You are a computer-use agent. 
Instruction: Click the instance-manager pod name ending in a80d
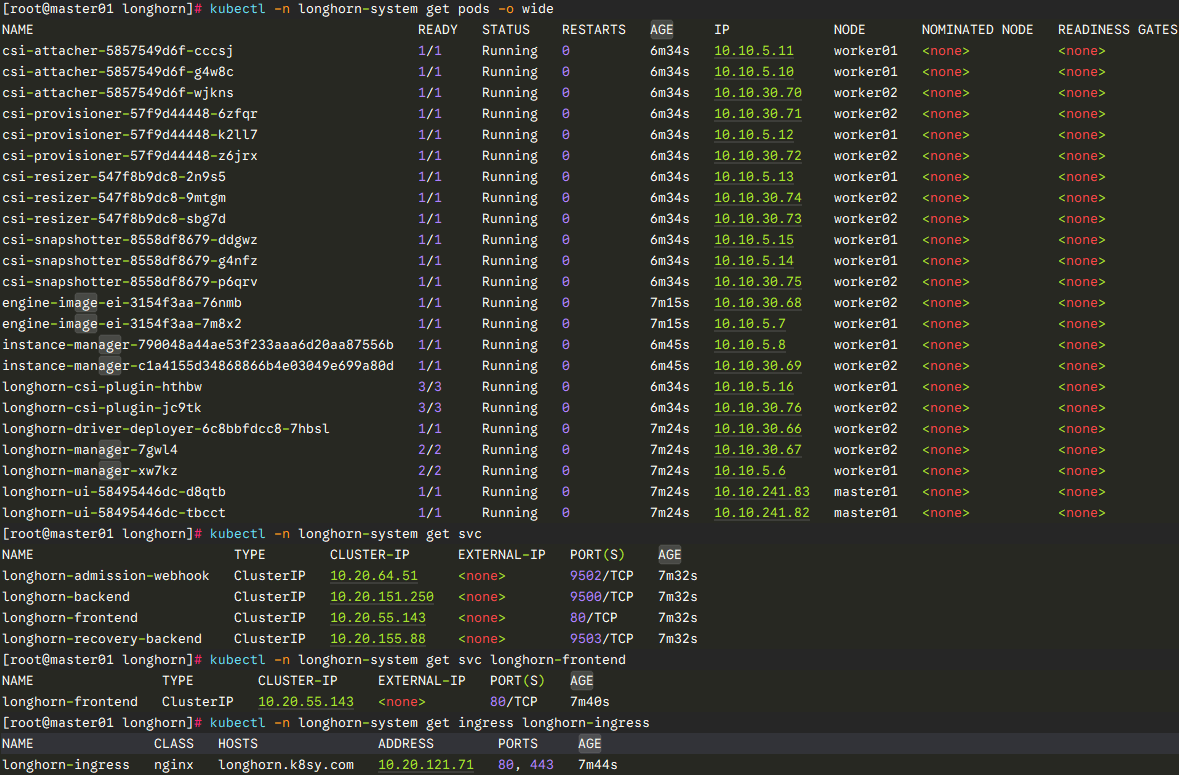(197, 366)
